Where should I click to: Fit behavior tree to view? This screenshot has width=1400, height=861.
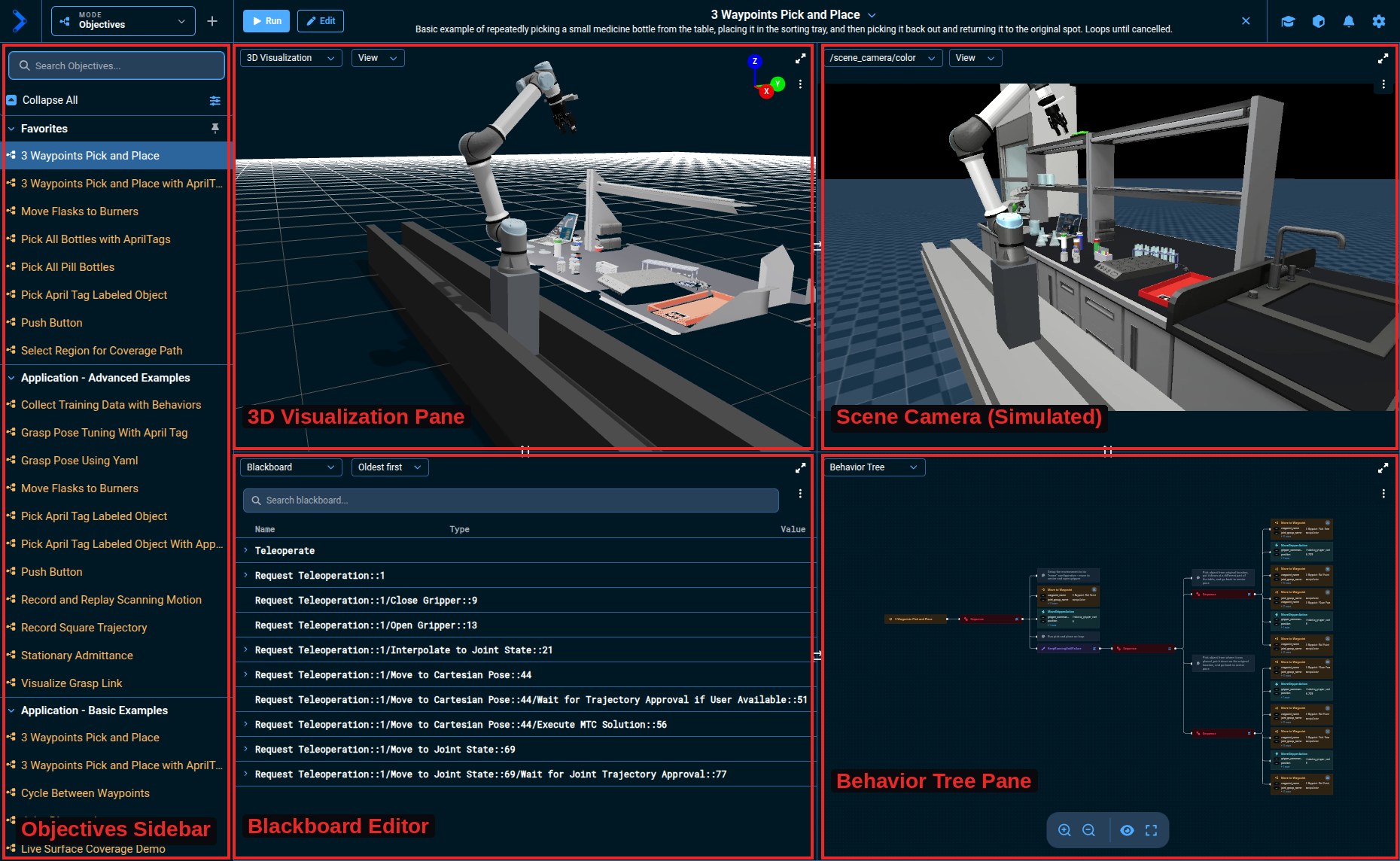pyautogui.click(x=1151, y=830)
